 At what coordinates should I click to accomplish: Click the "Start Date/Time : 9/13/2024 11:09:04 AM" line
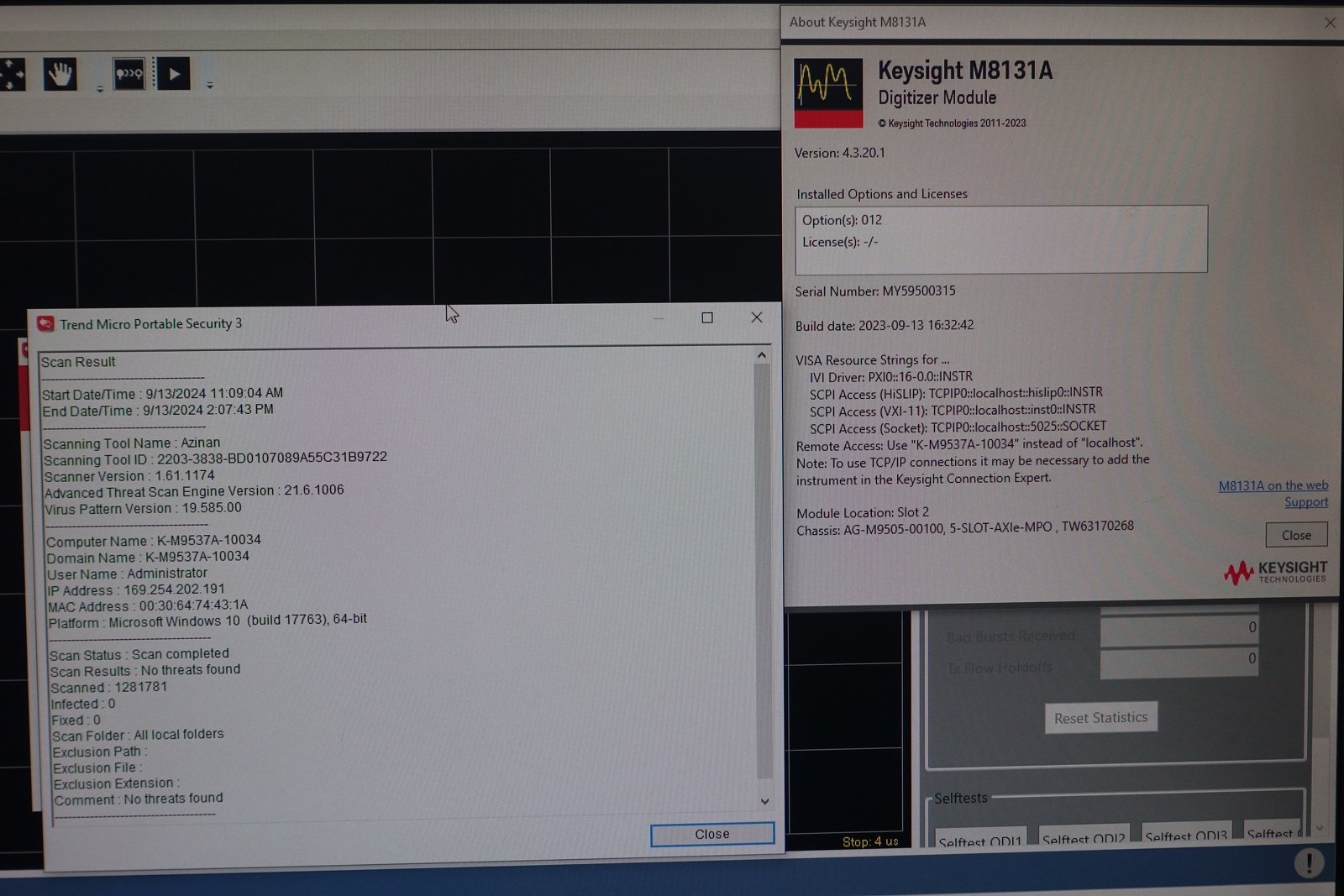click(163, 393)
